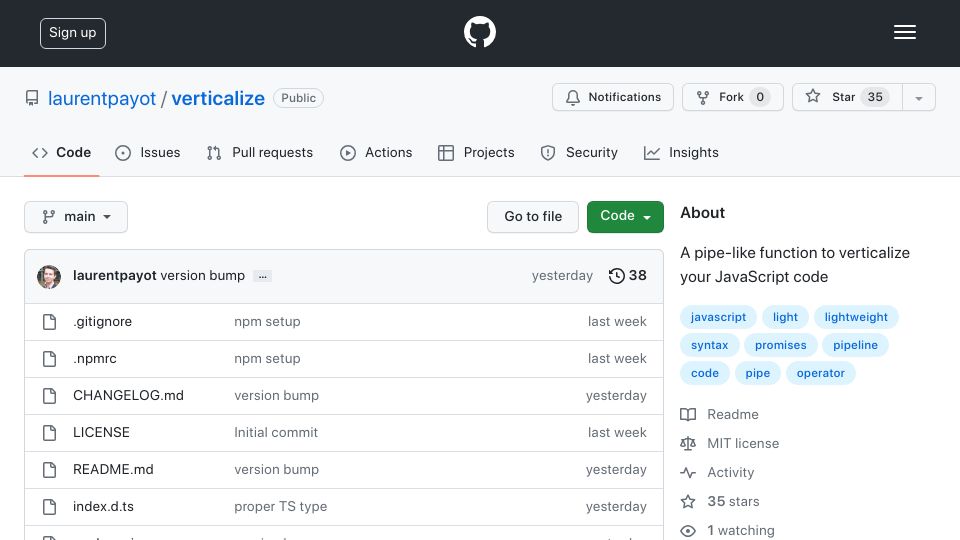Click the file icon next to index.d.ts
The height and width of the screenshot is (540, 960).
coord(50,507)
